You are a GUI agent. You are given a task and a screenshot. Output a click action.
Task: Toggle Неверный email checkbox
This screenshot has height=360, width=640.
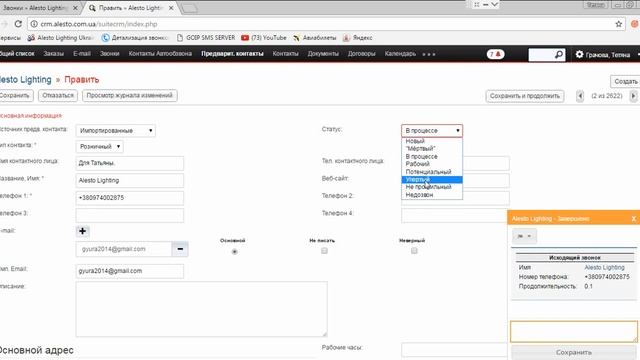click(x=414, y=251)
